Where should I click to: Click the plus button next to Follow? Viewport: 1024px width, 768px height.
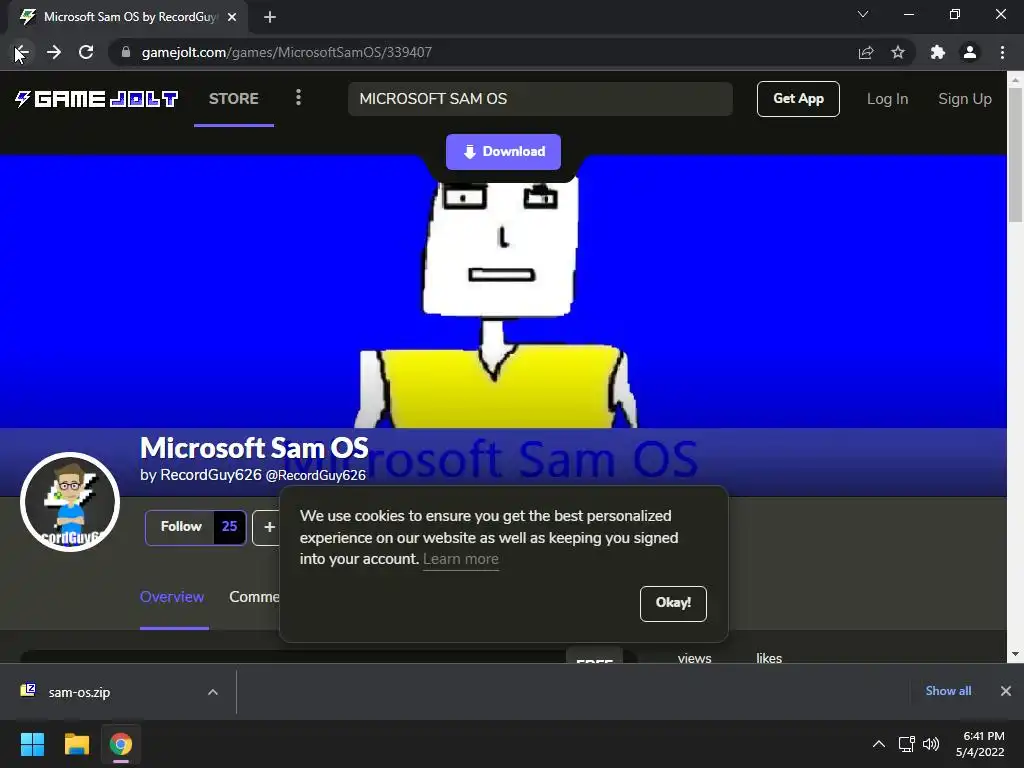click(268, 527)
